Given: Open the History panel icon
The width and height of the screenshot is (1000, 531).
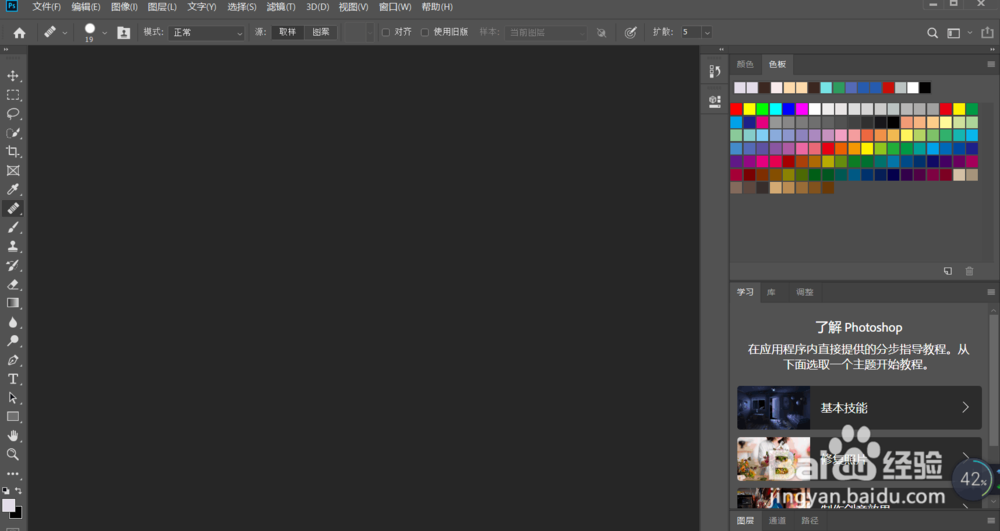Looking at the screenshot, I should [x=715, y=71].
